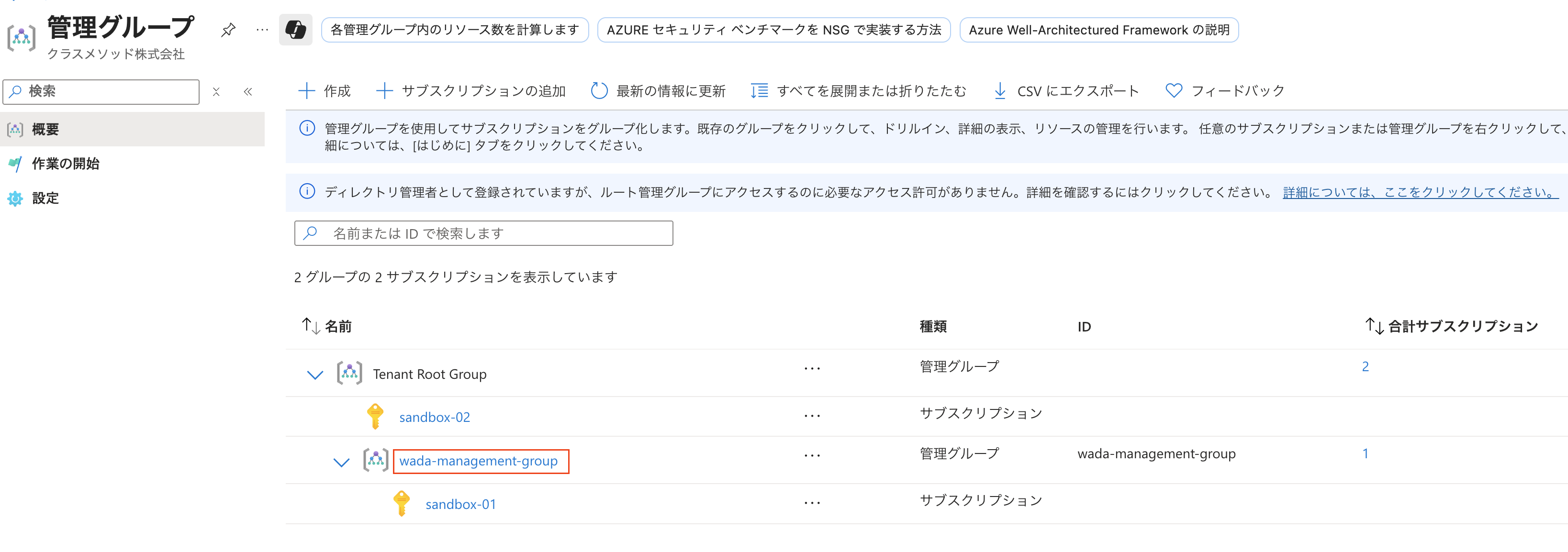Open the sandbox-02 subscription link
The image size is (1568, 552).
point(435,418)
